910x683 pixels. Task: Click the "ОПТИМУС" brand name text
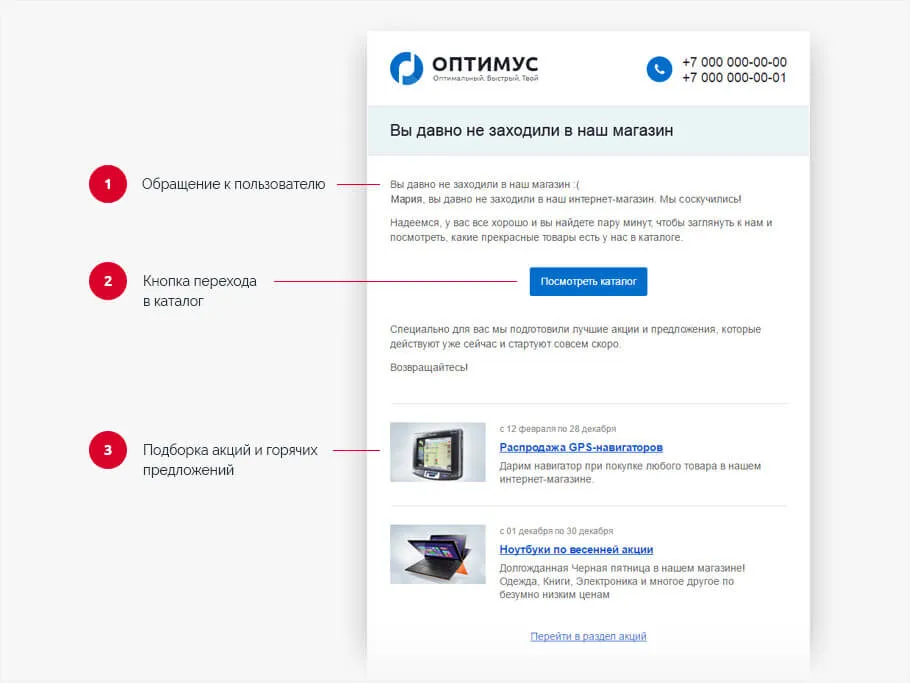484,63
